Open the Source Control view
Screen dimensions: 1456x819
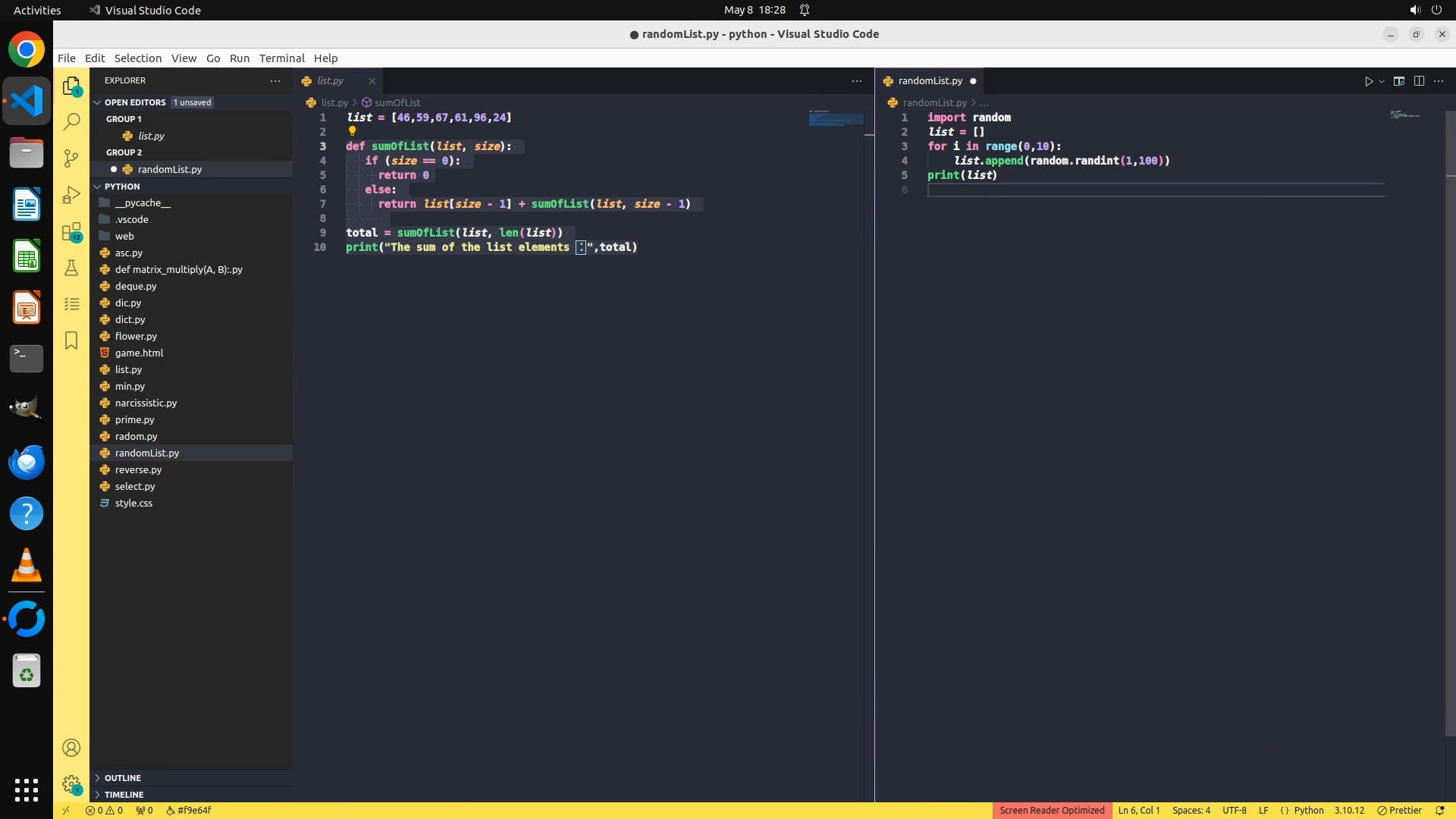coord(71,158)
